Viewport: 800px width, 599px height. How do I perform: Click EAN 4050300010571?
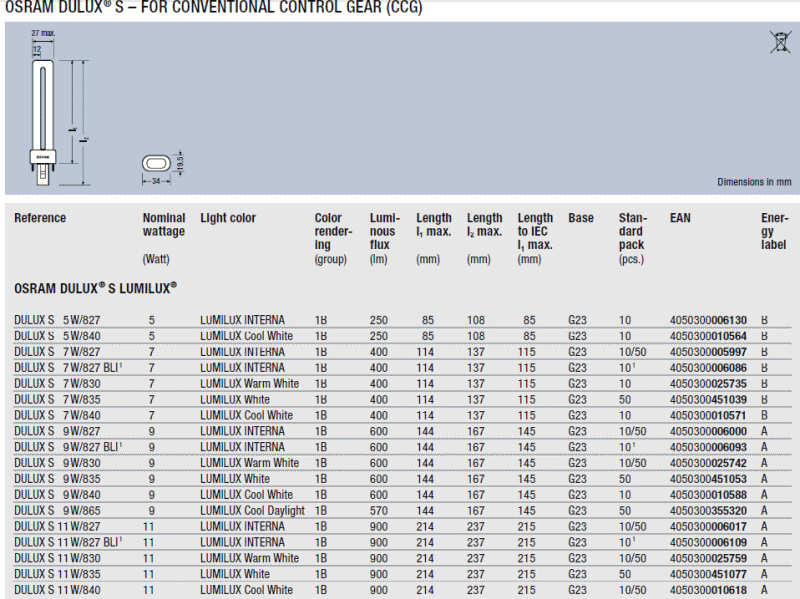tap(708, 415)
